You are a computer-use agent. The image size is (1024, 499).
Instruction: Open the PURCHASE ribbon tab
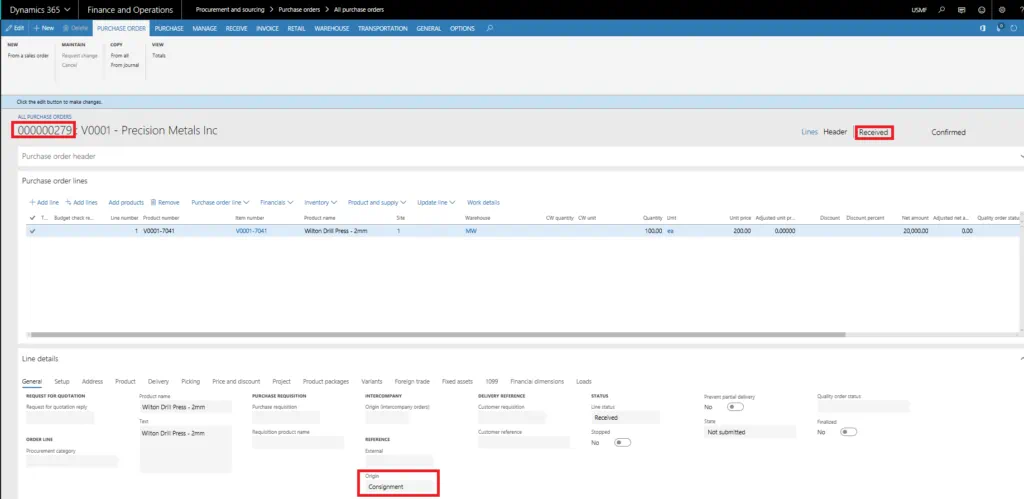point(169,29)
